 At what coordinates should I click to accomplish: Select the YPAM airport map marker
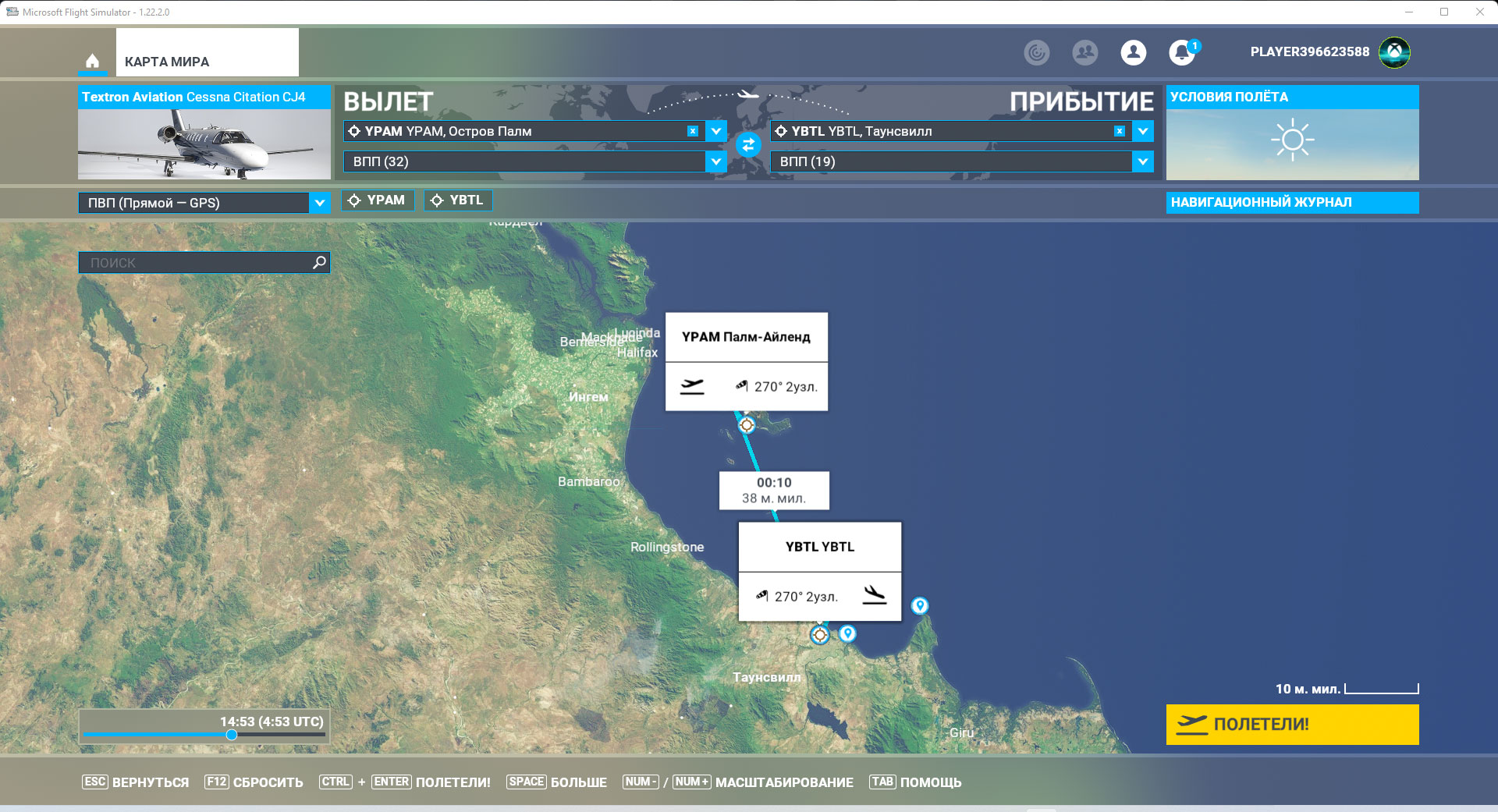pyautogui.click(x=747, y=425)
